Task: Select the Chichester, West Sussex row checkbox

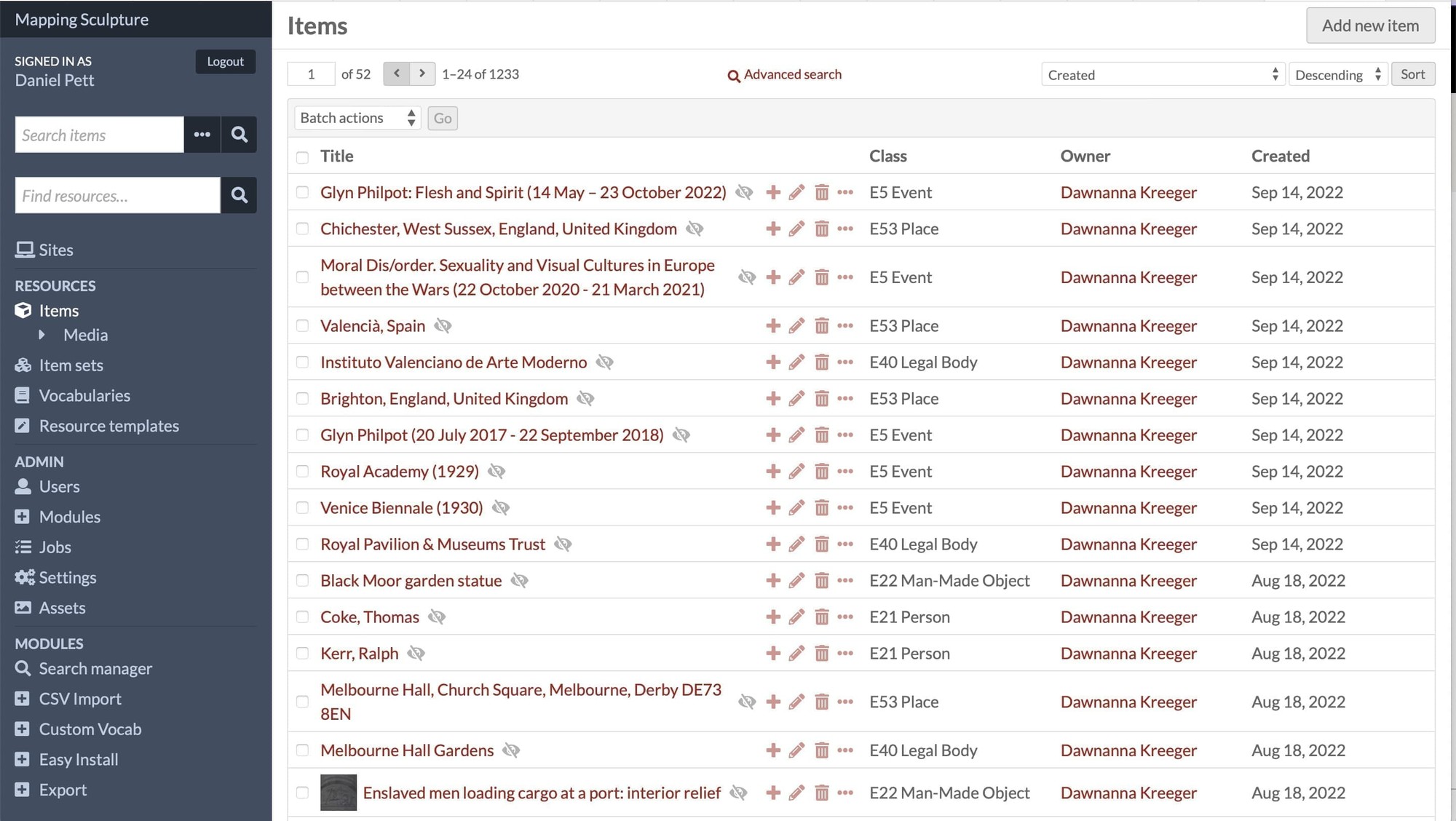Action: pos(302,229)
